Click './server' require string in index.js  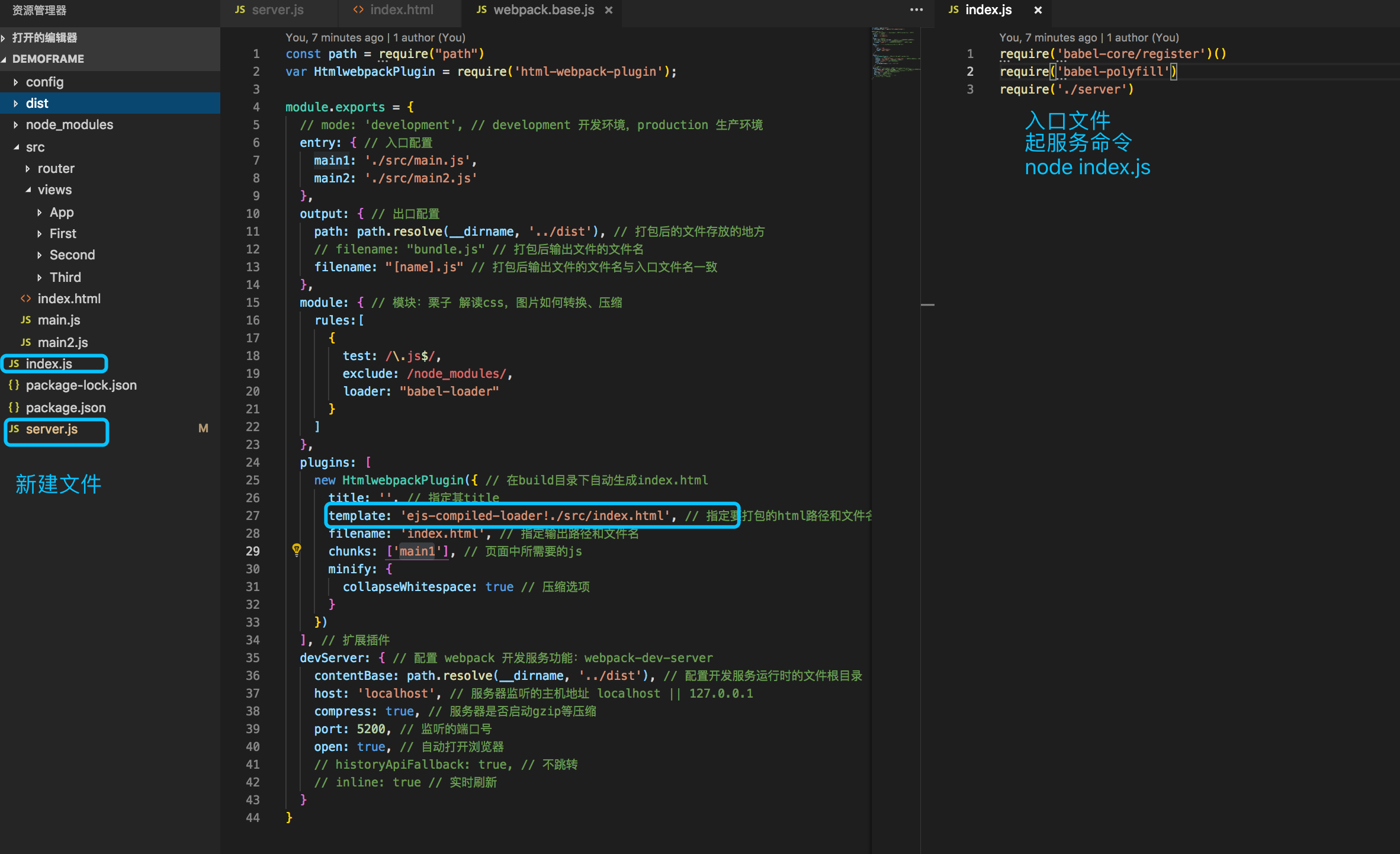coord(1092,89)
